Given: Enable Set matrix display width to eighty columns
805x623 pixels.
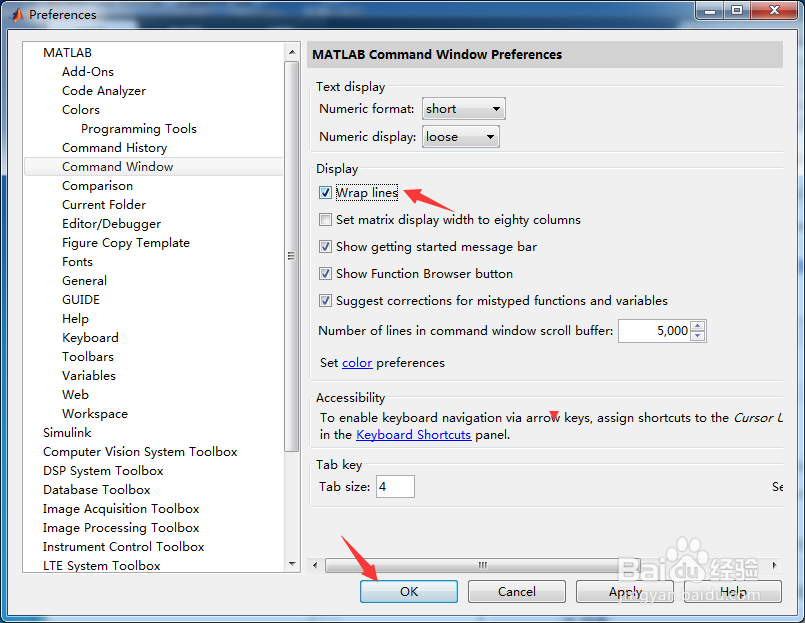Looking at the screenshot, I should [x=325, y=220].
